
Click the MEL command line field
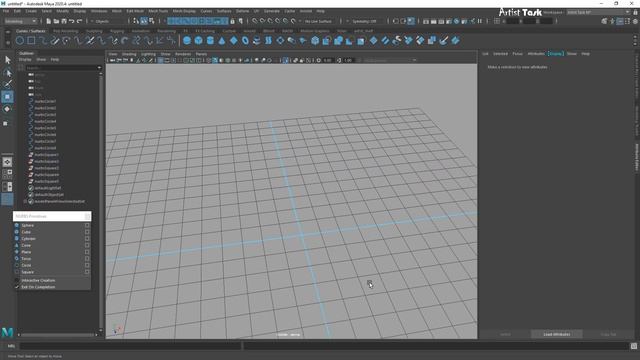[130, 346]
